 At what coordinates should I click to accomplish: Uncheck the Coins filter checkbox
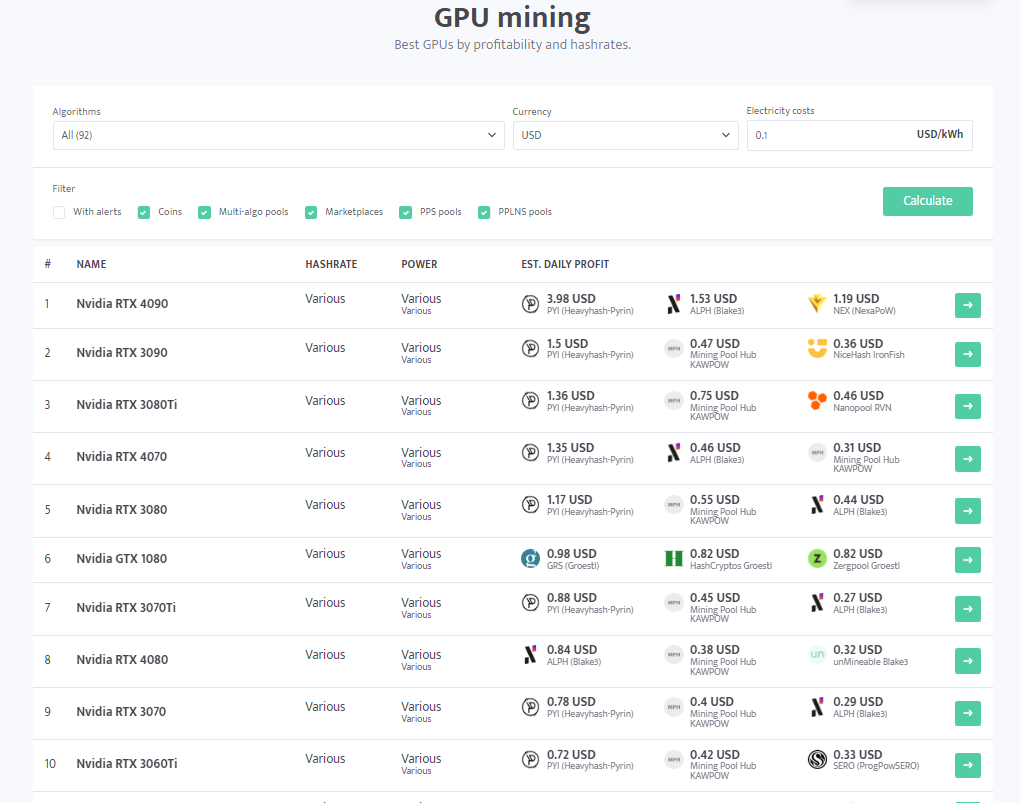pos(144,212)
